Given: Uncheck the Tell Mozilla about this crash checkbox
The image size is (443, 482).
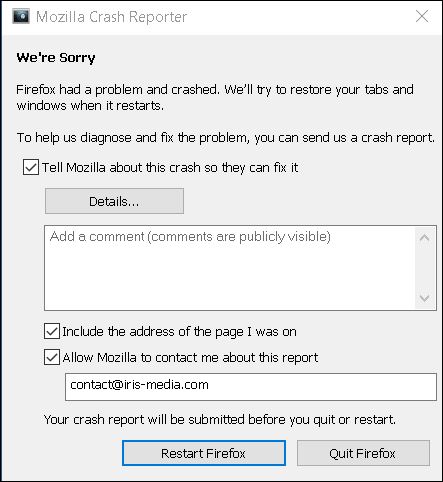Looking at the screenshot, I should [x=31, y=167].
